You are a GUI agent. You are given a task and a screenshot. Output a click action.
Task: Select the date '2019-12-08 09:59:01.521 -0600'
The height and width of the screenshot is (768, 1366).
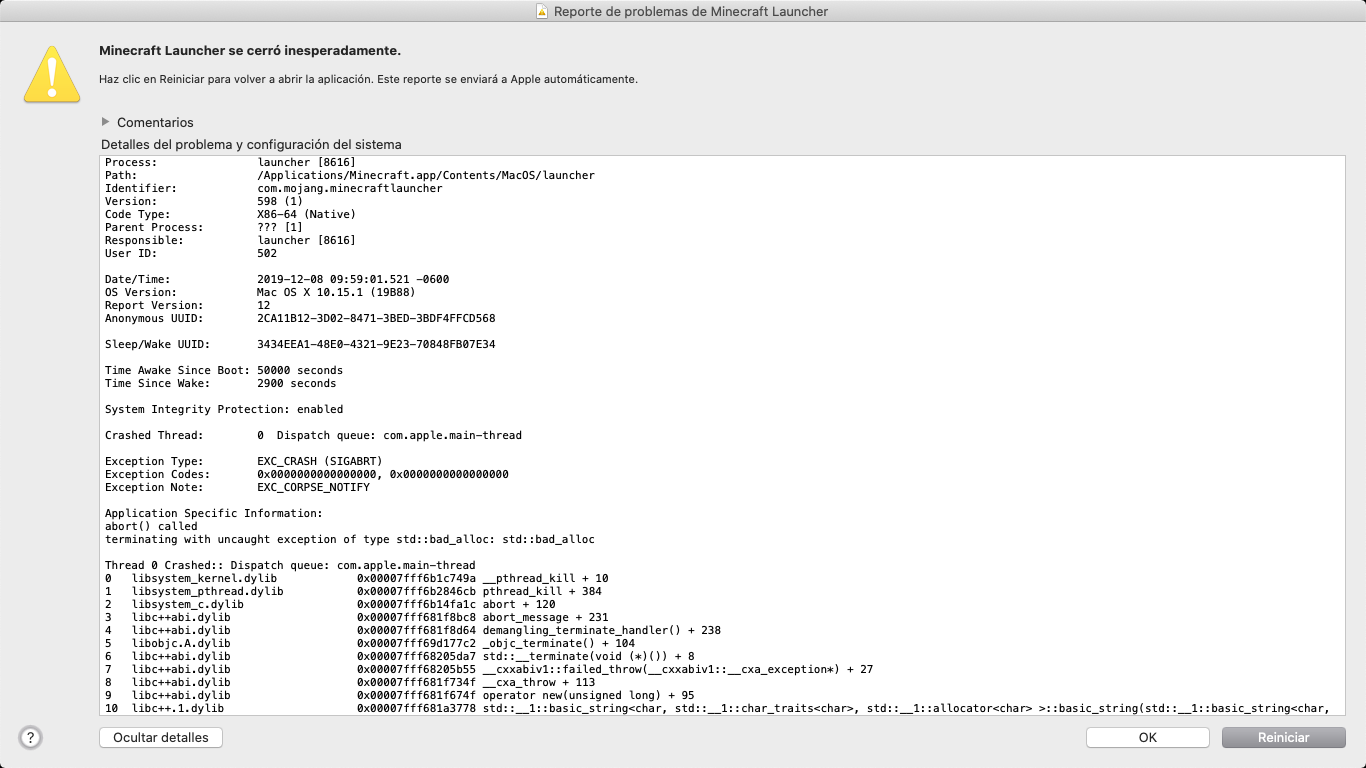tap(353, 279)
